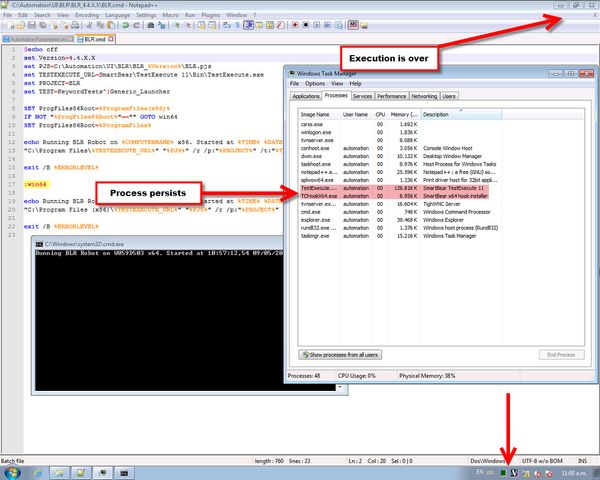Sort processes by Memory column header
This screenshot has width=600, height=480.
coord(404,115)
